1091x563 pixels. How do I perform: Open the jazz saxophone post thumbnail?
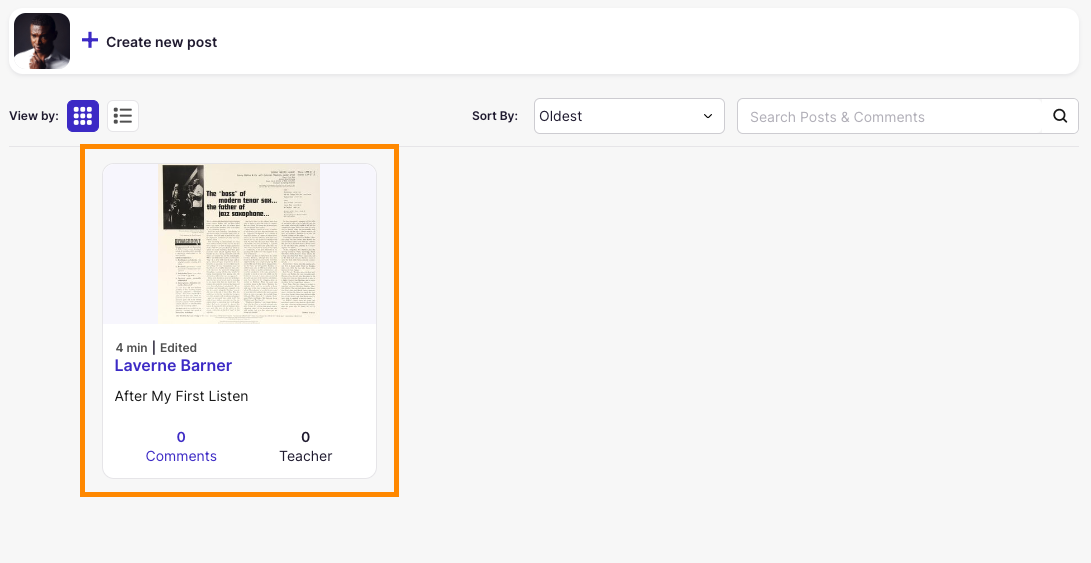(239, 244)
